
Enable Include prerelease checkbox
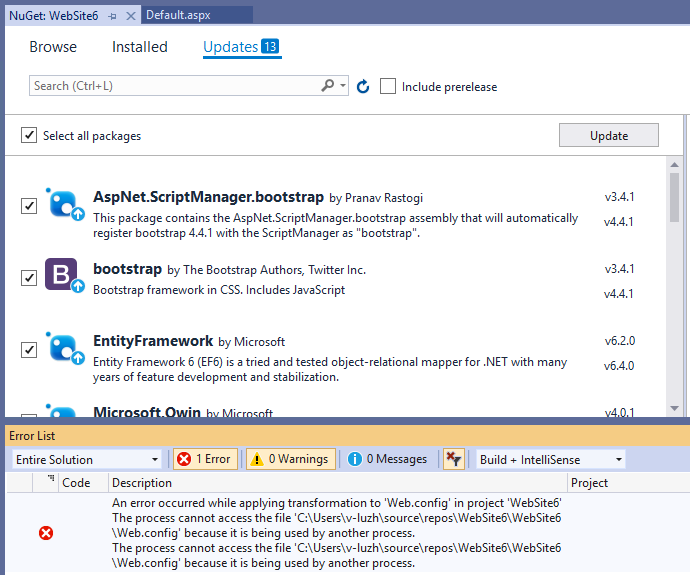coord(388,86)
